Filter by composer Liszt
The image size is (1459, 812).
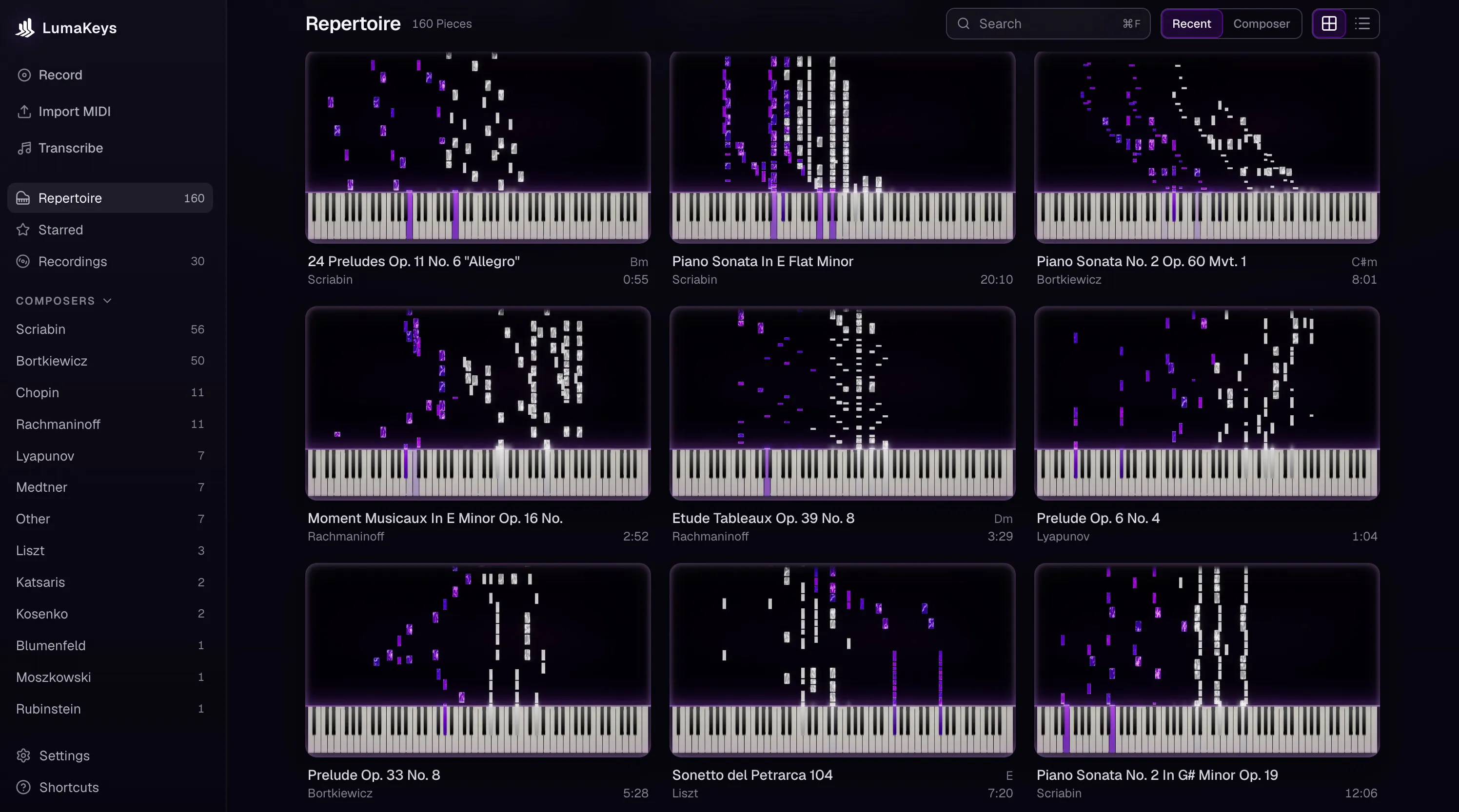(110, 551)
